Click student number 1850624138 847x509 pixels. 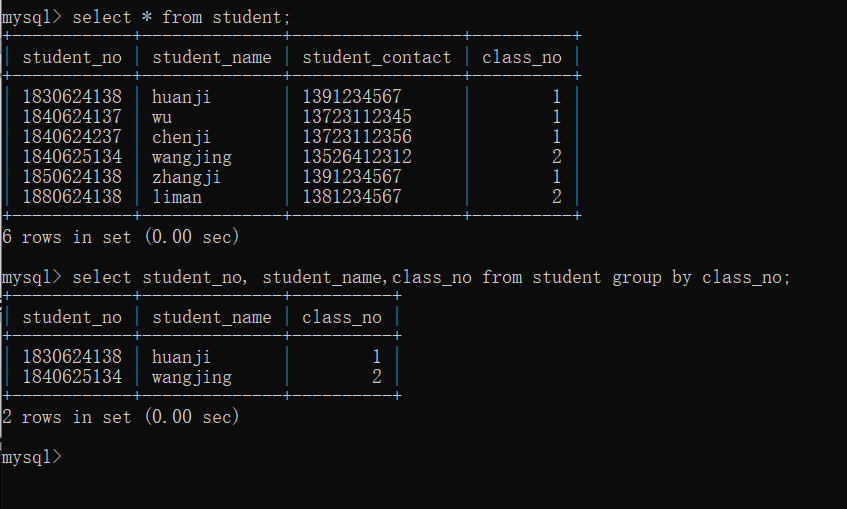(72, 177)
